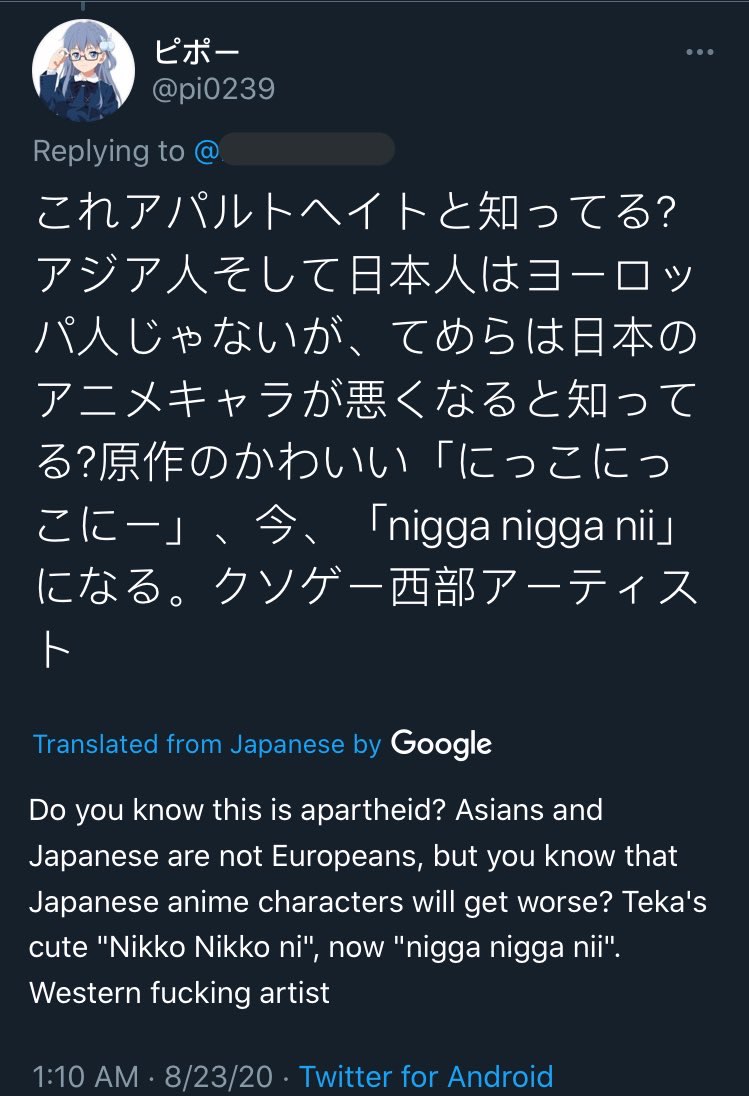Screen dimensions: 749x1096
Task: Open the three-dot more options menu
Action: 699,52
